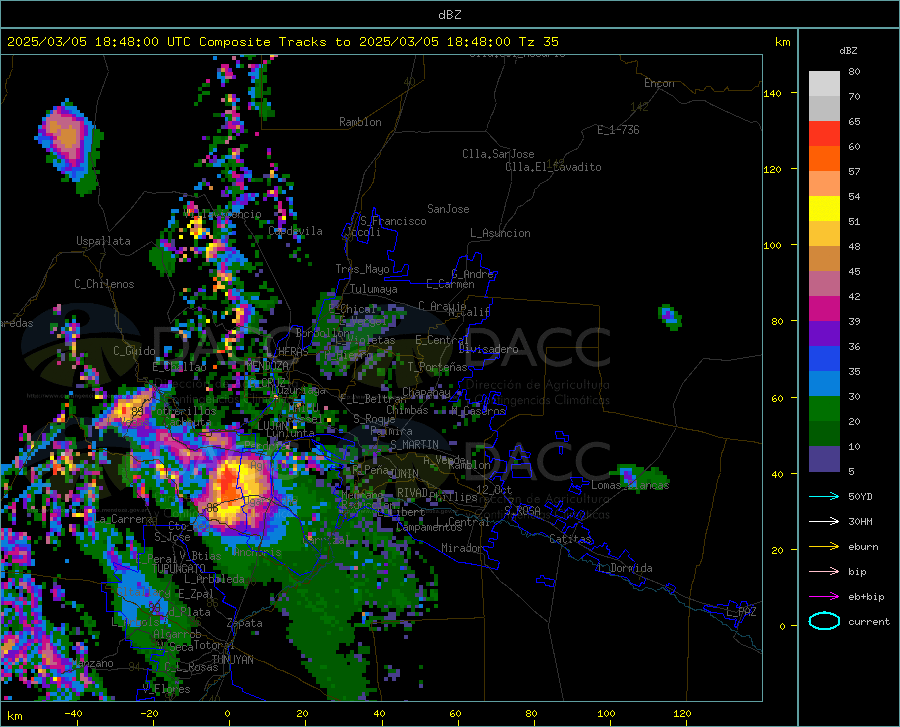
Task: Click the cyan 50YD arrow icon
Action: click(x=824, y=496)
